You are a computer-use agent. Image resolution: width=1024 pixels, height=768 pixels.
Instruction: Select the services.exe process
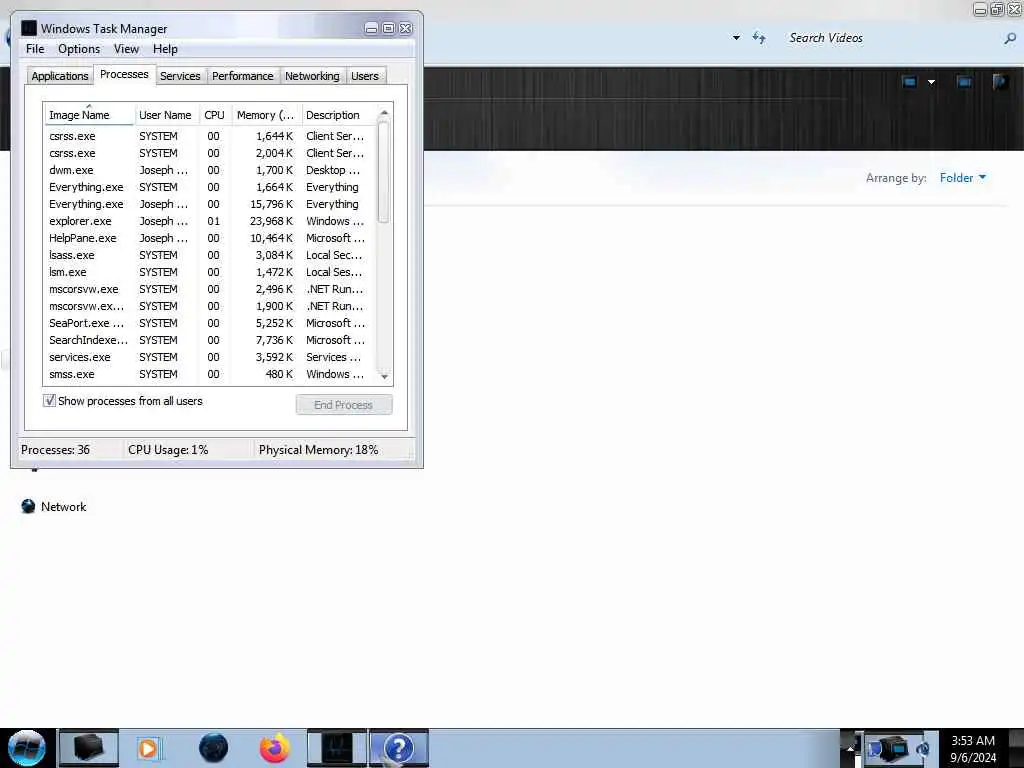point(209,357)
